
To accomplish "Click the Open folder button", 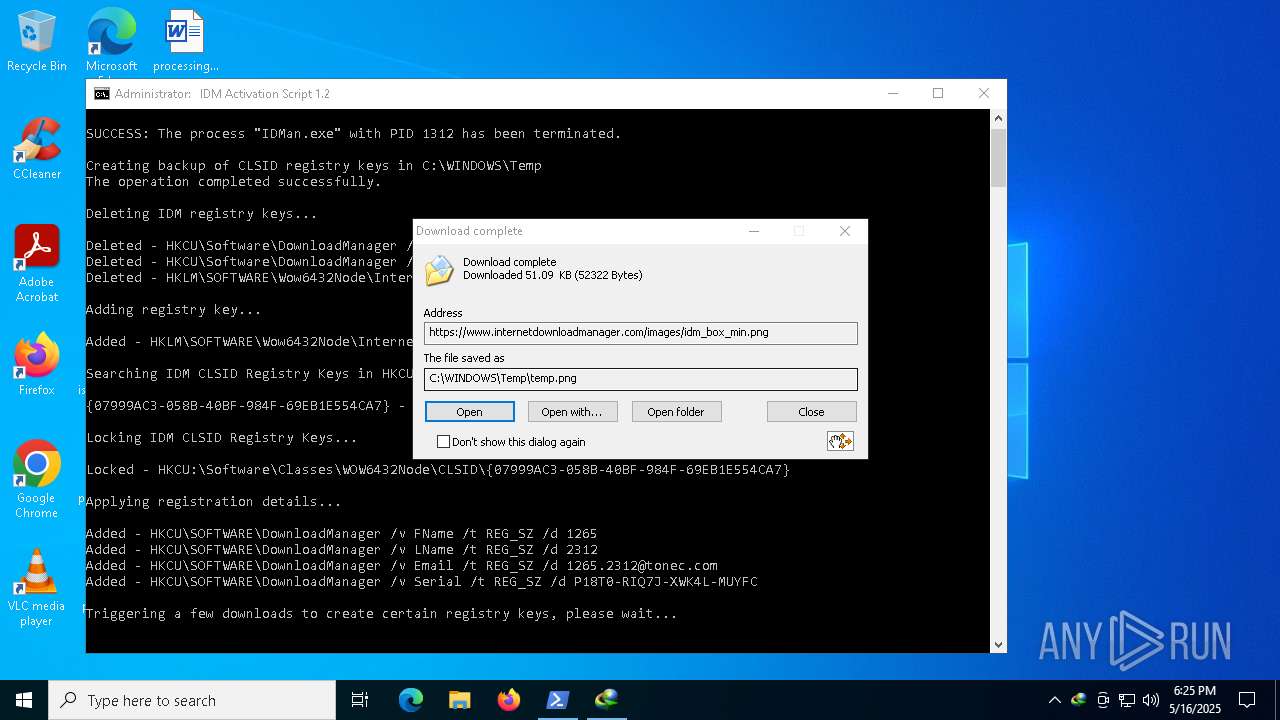I will (676, 412).
